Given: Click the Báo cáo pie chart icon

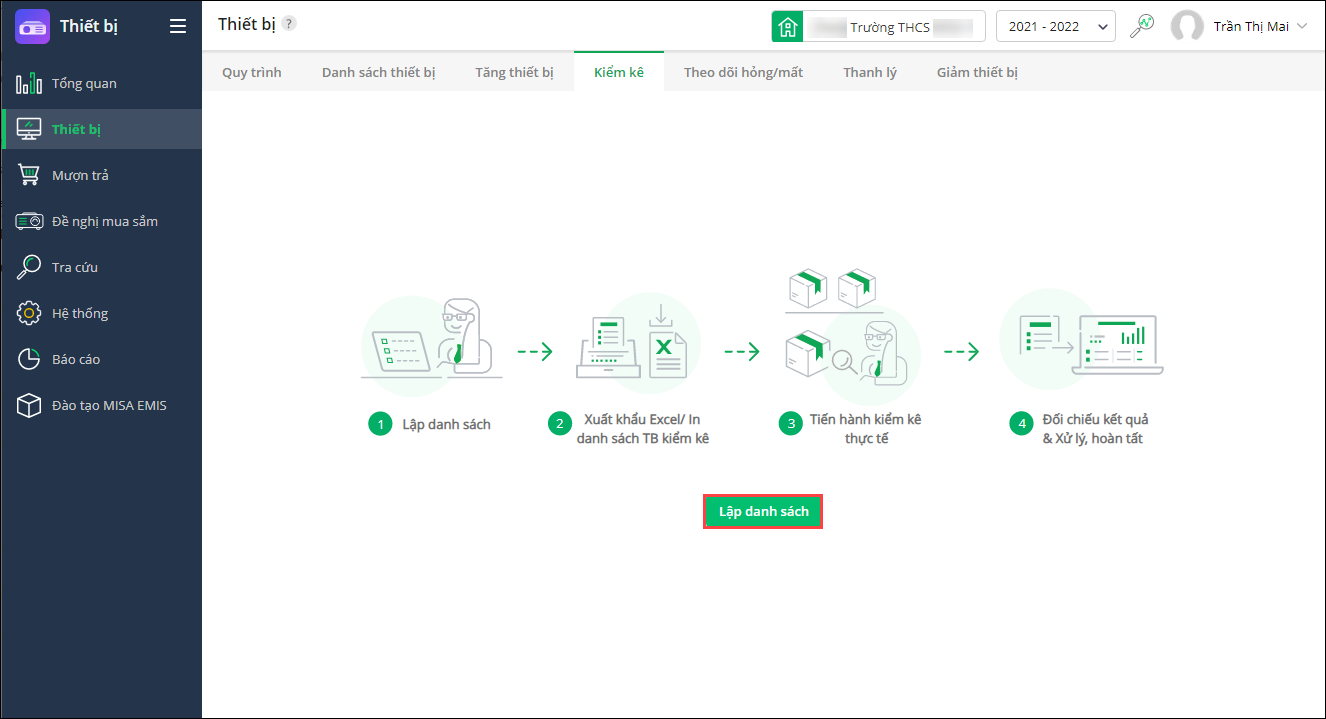Looking at the screenshot, I should coord(29,359).
